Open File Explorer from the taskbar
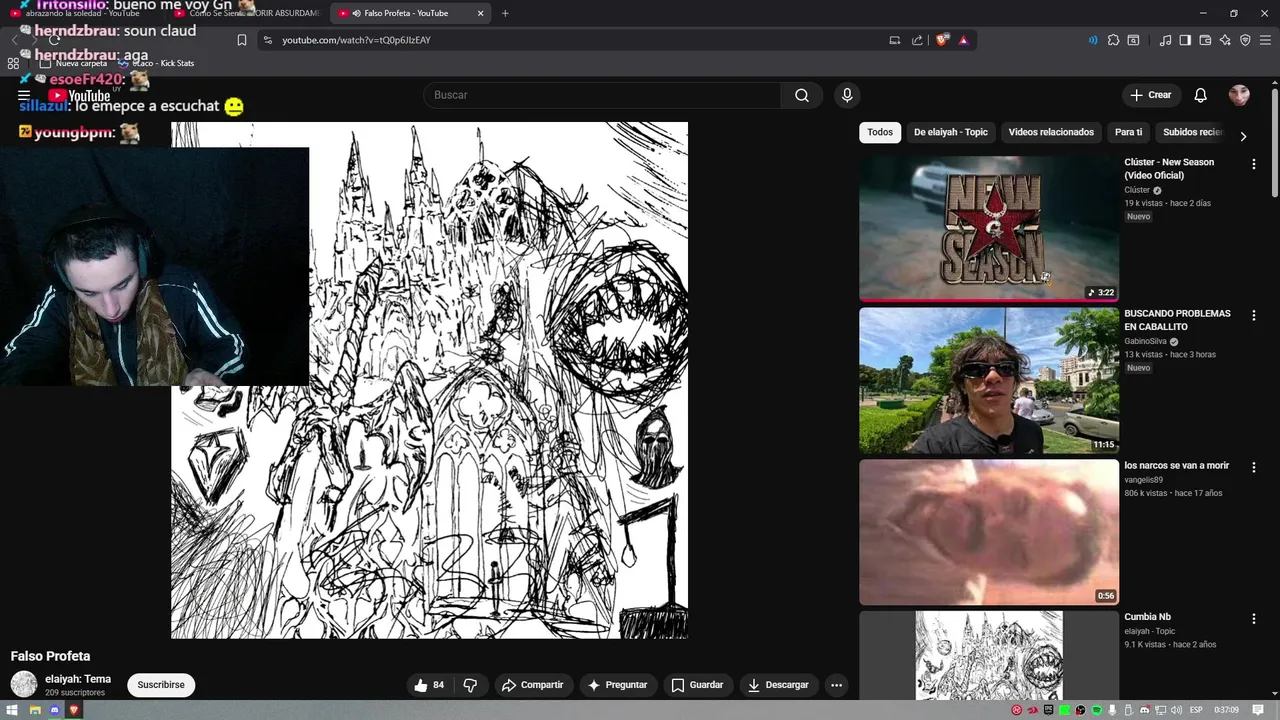The width and height of the screenshot is (1280, 720). click(x=34, y=710)
